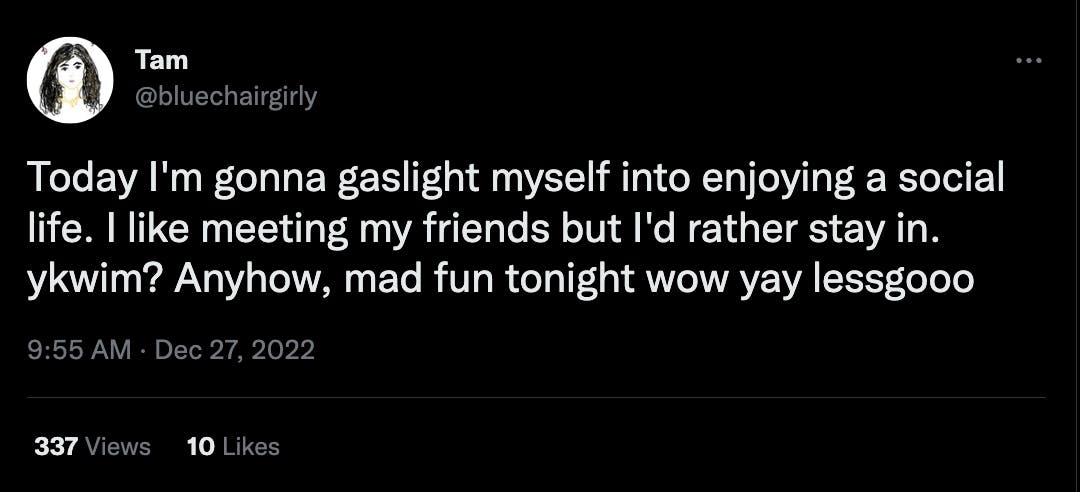Viewport: 1080px width, 492px height.
Task: Open the display name Tam profile
Action: (x=161, y=60)
